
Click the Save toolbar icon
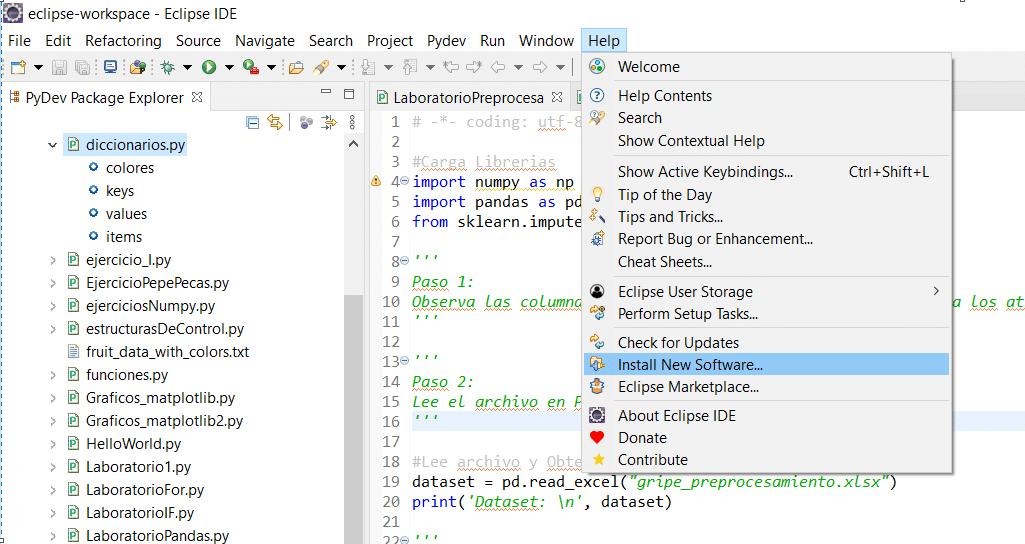click(59, 67)
